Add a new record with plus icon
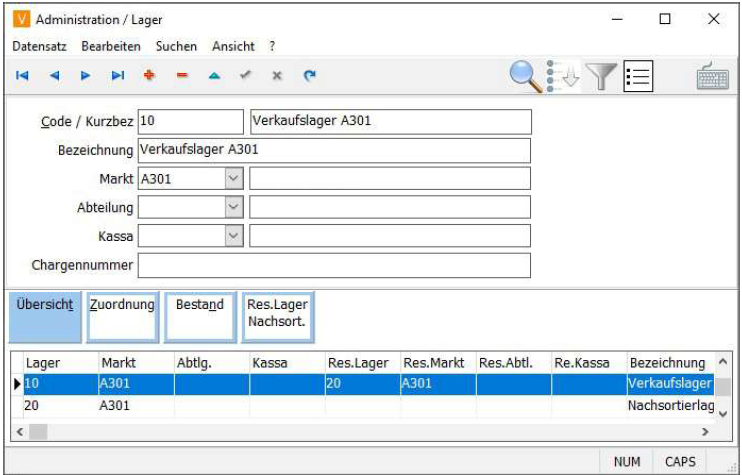Screen dimensions: 742x475 (150, 75)
